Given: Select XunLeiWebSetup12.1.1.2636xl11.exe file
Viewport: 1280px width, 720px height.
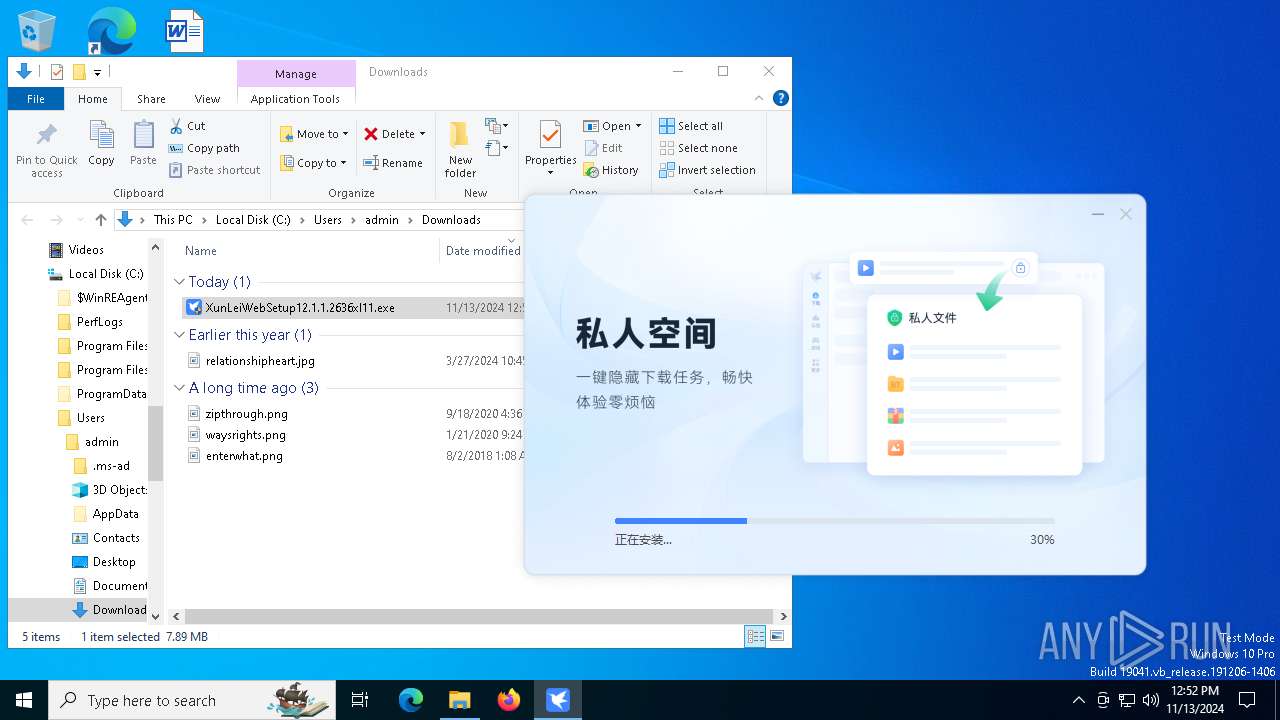Looking at the screenshot, I should 300,308.
